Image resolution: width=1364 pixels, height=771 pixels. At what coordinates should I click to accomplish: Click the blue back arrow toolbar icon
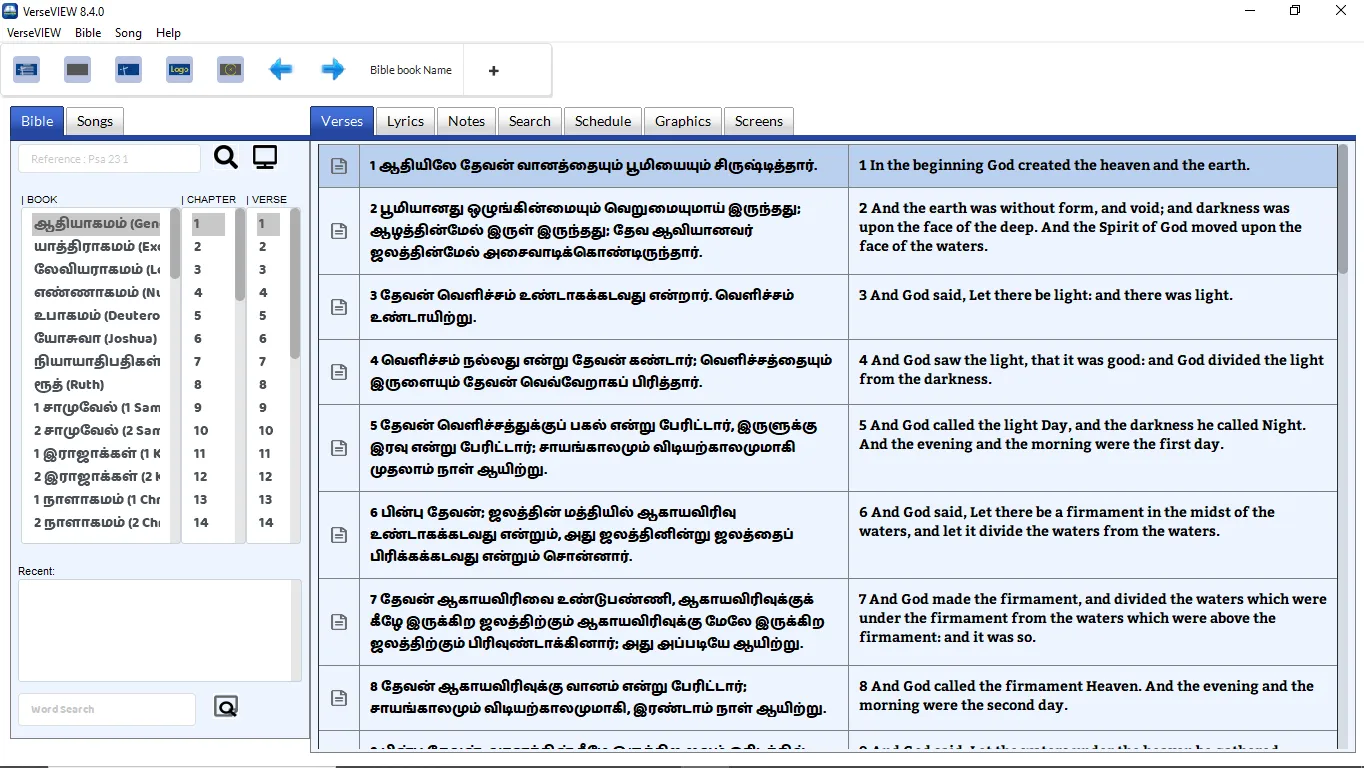[x=281, y=69]
